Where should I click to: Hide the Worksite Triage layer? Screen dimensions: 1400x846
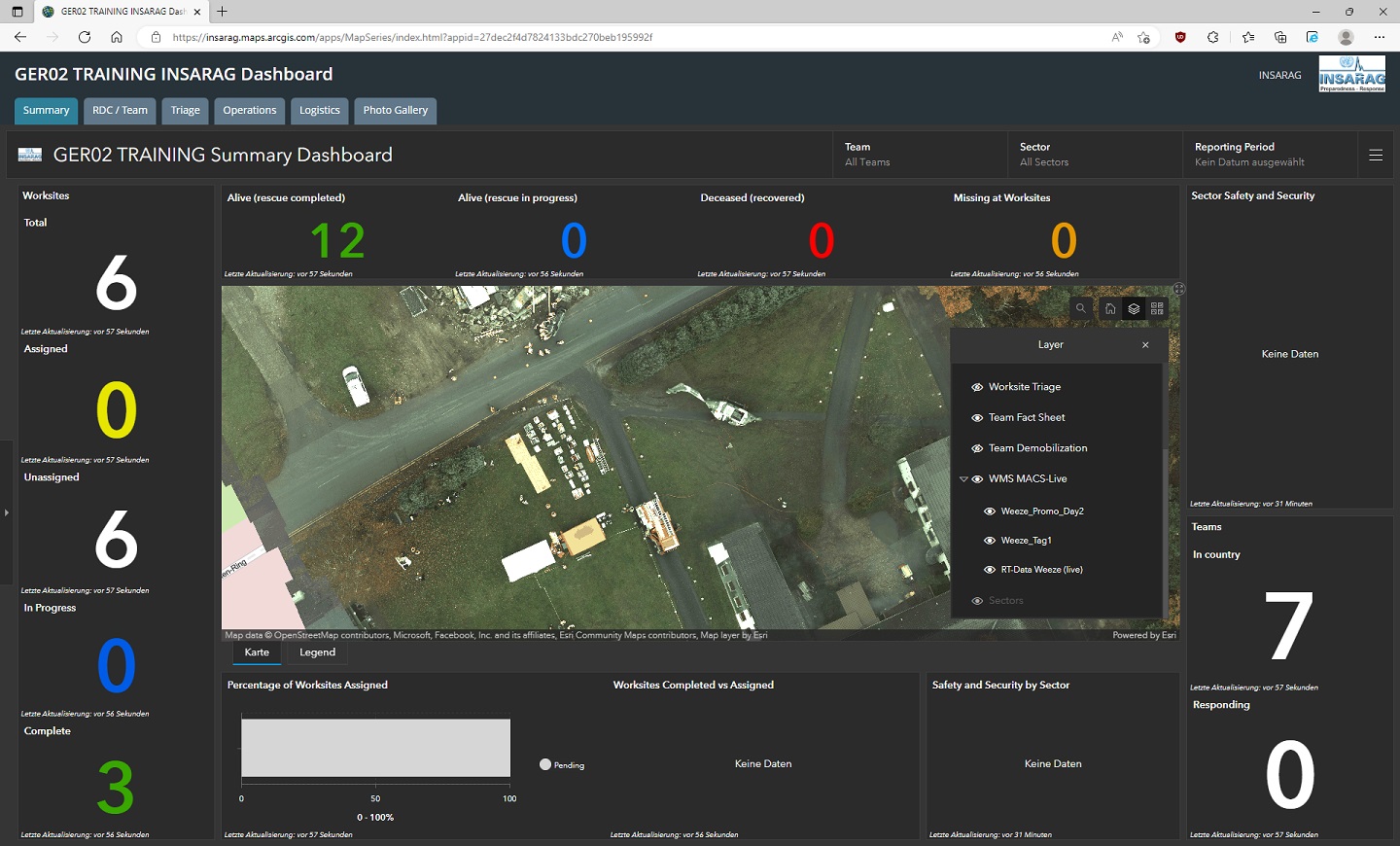pyautogui.click(x=977, y=387)
